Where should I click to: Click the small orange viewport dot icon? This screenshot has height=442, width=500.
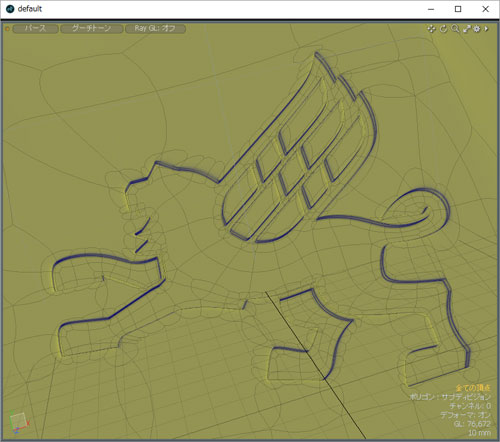point(7,29)
